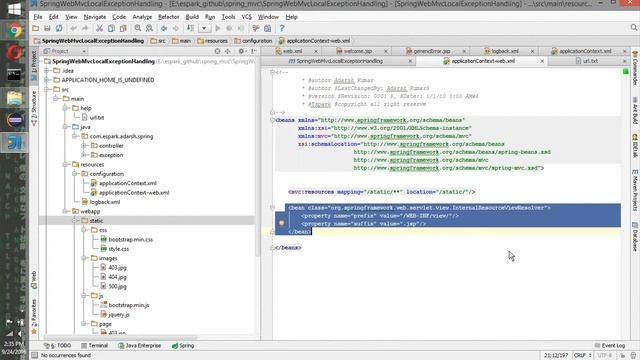Viewport: 640px width, 360px height.
Task: Click the Back navigation arrow icon
Action: coord(164,28)
